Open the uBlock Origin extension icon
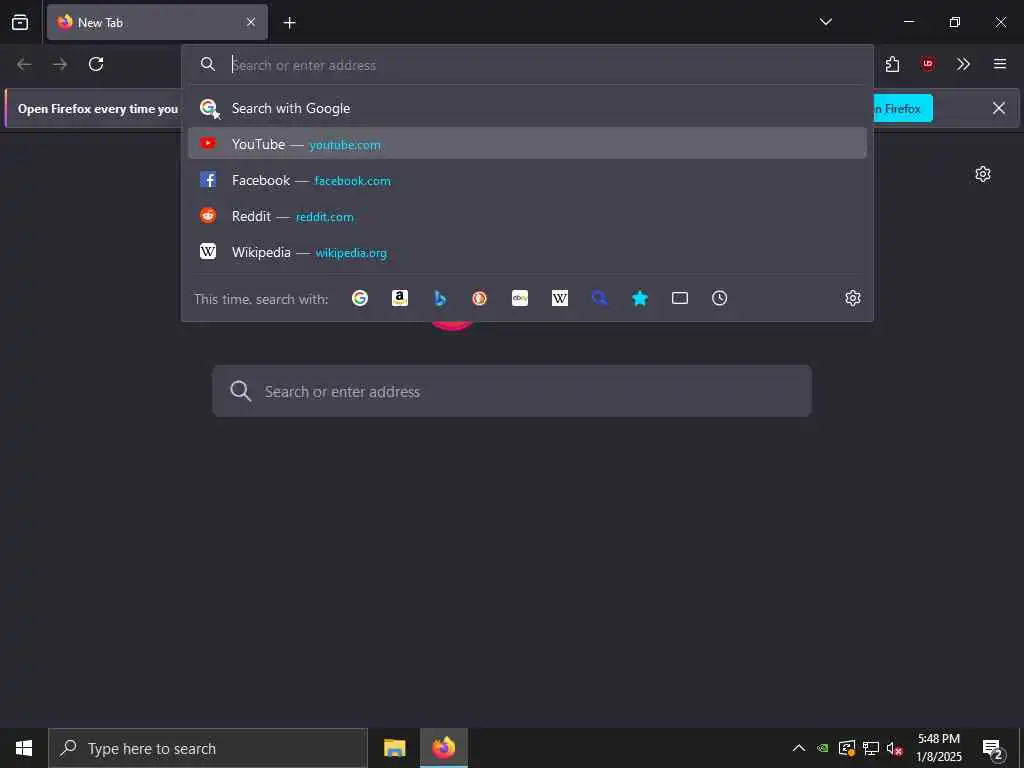Image resolution: width=1024 pixels, height=768 pixels. 927,64
